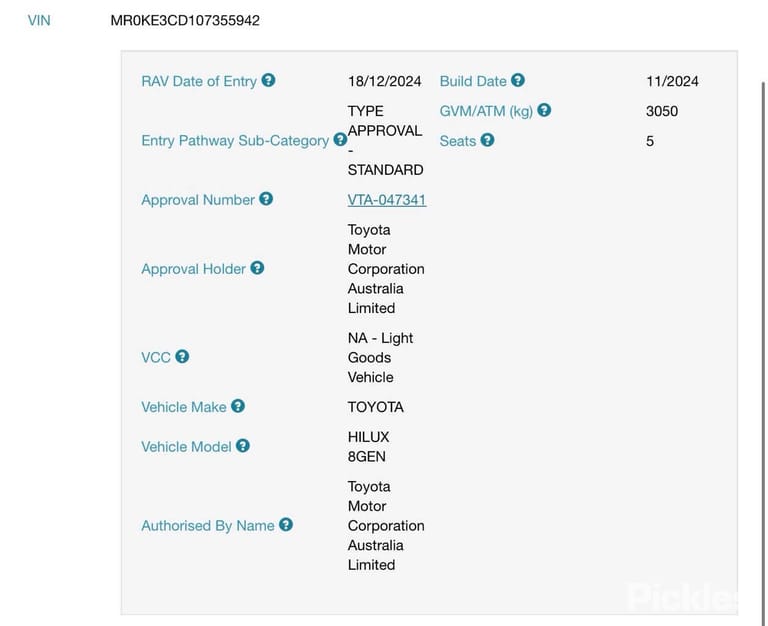Viewport: 768px width, 626px height.
Task: Click the HILUX 8GEN model value
Action: point(369,447)
